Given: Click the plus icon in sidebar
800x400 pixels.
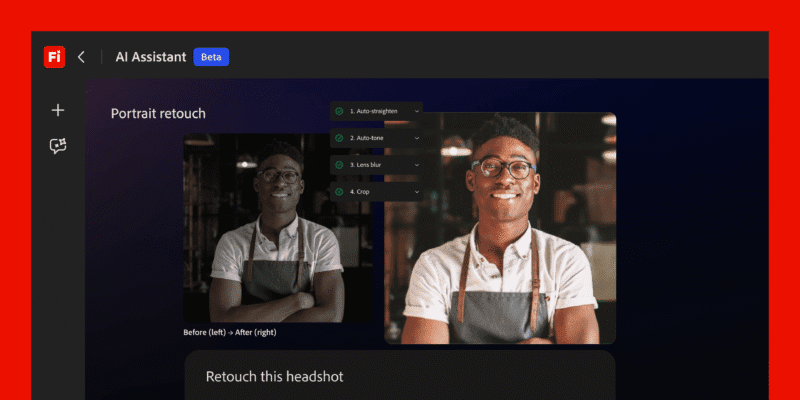Looking at the screenshot, I should [58, 110].
